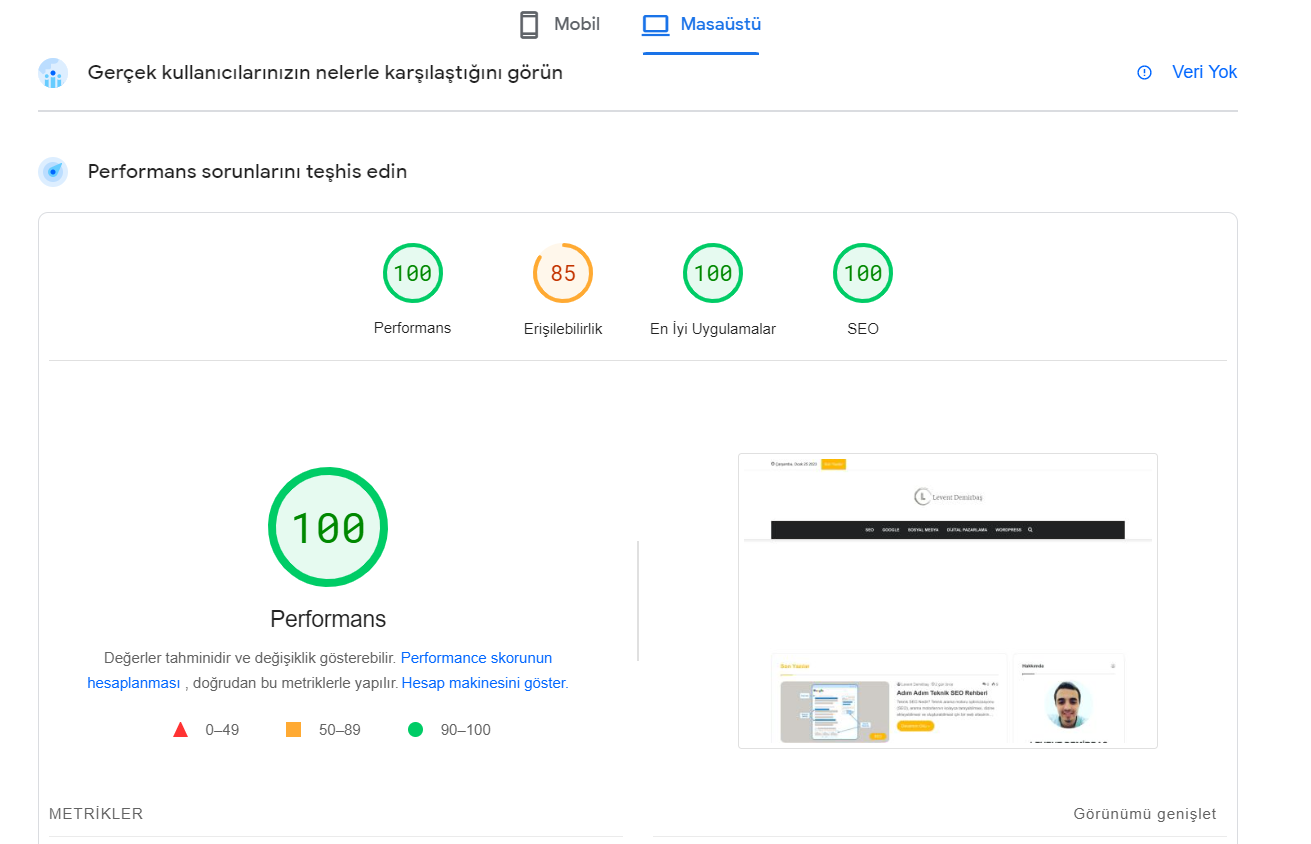Image resolution: width=1311 pixels, height=844 pixels.
Task: Click Gerçek kullanıcılarınızın nelerle karşılaştığını görün text
Action: (325, 73)
